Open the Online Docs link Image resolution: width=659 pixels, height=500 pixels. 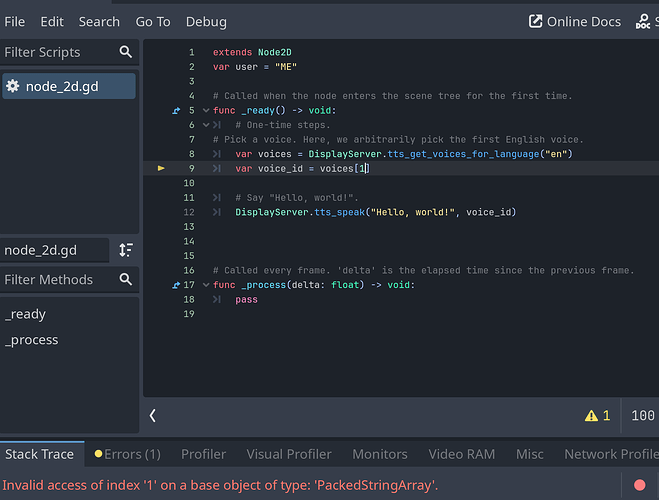click(574, 21)
